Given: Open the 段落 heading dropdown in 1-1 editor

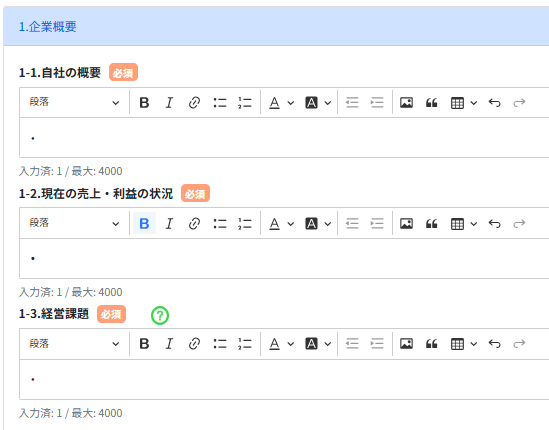Looking at the screenshot, I should coord(74,103).
